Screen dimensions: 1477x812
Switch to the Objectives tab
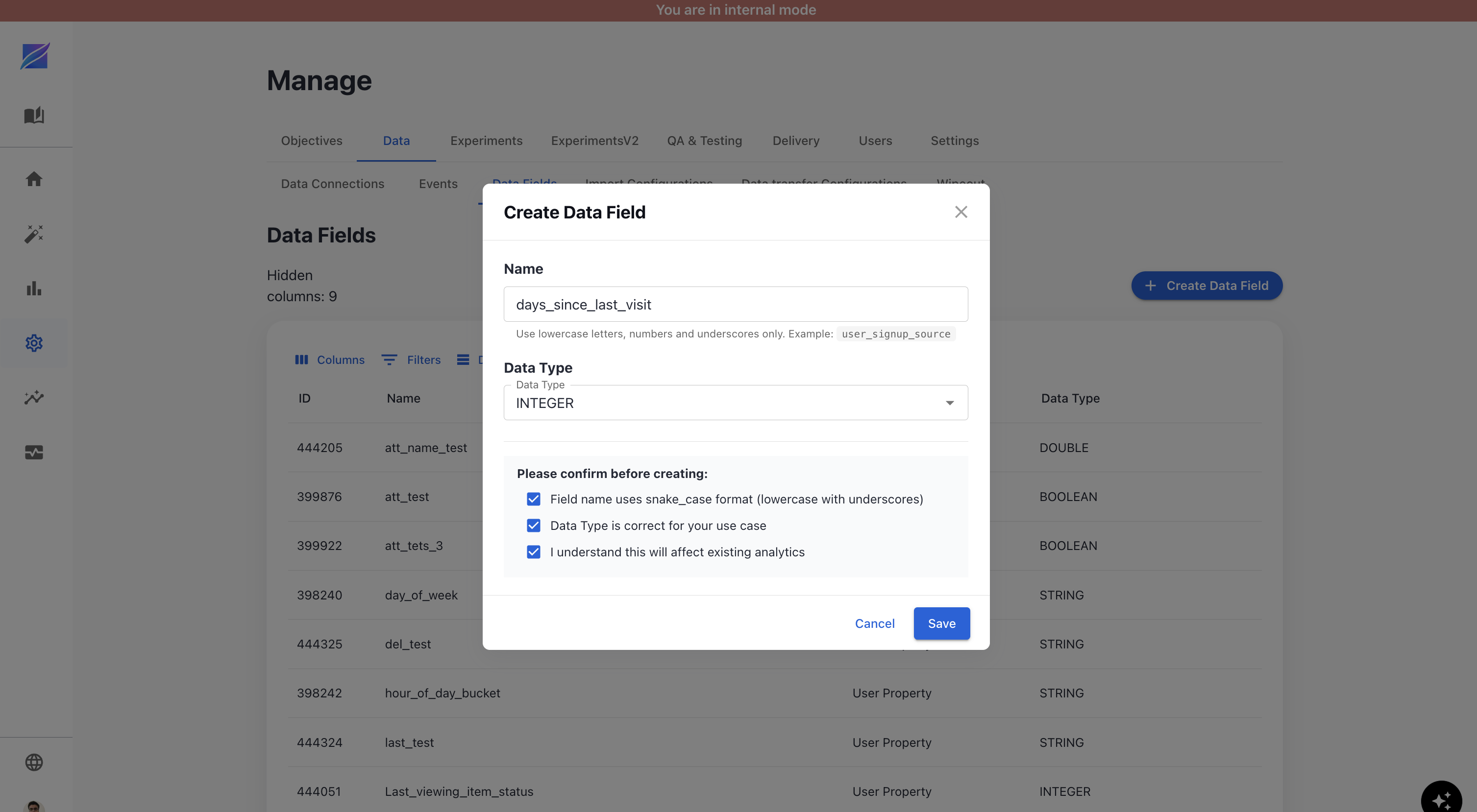311,141
